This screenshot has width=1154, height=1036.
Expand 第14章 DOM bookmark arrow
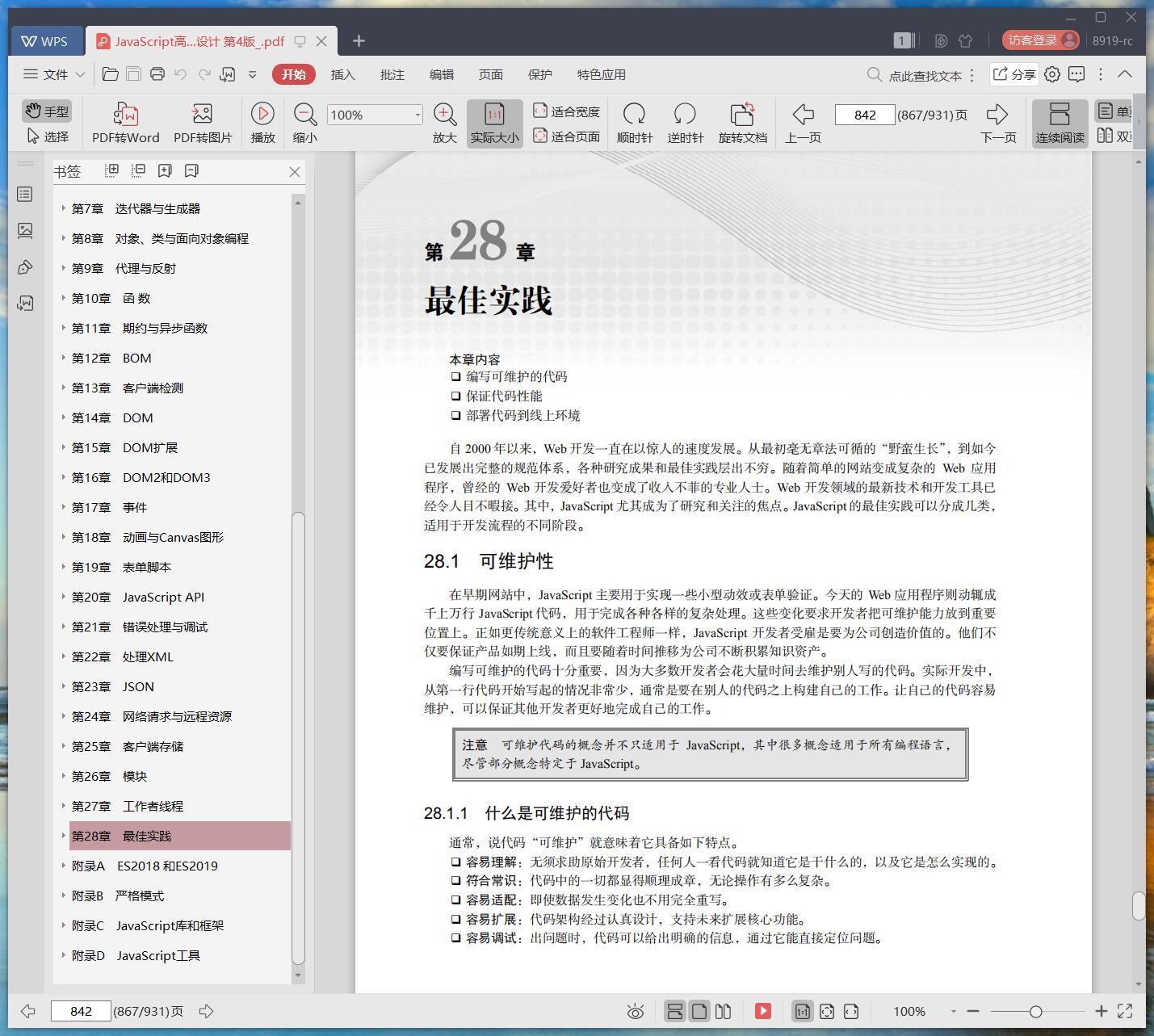click(65, 417)
